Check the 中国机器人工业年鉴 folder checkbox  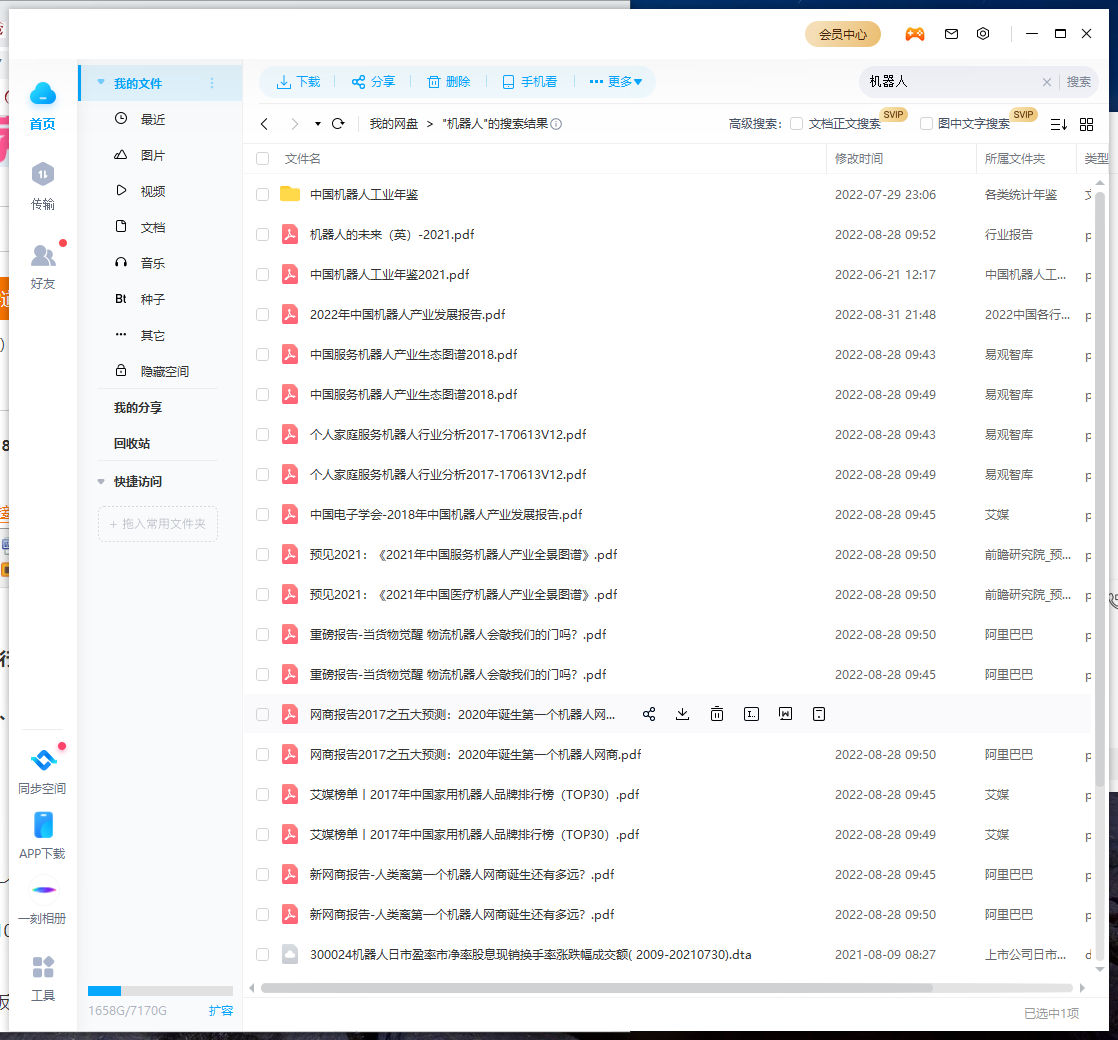[x=262, y=195]
